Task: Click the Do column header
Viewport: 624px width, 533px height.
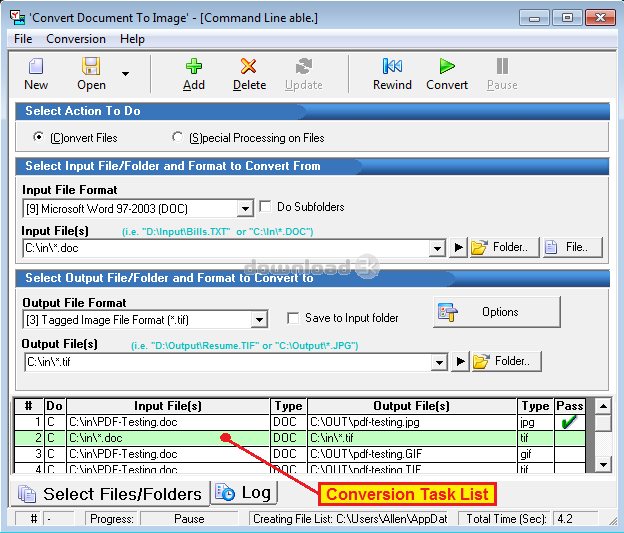Action: (x=55, y=406)
